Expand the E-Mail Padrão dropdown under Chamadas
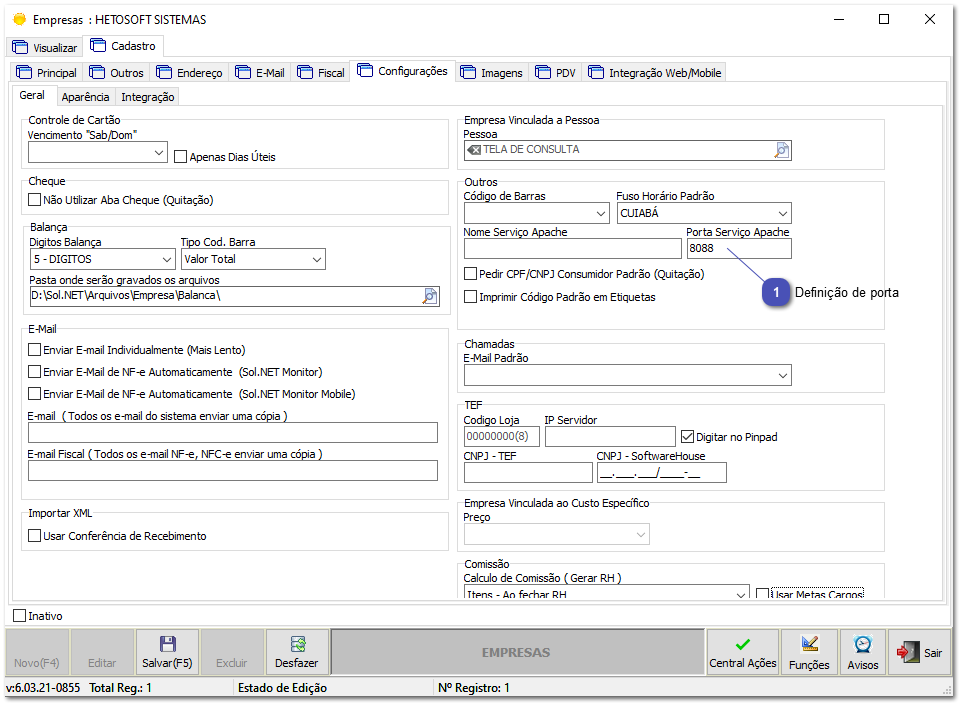 pyautogui.click(x=782, y=376)
